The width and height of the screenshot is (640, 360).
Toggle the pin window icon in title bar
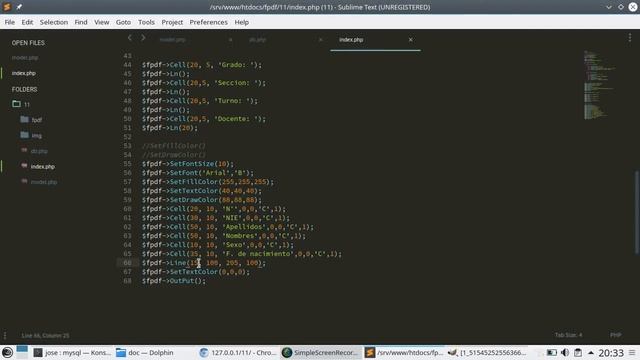click(19, 7)
